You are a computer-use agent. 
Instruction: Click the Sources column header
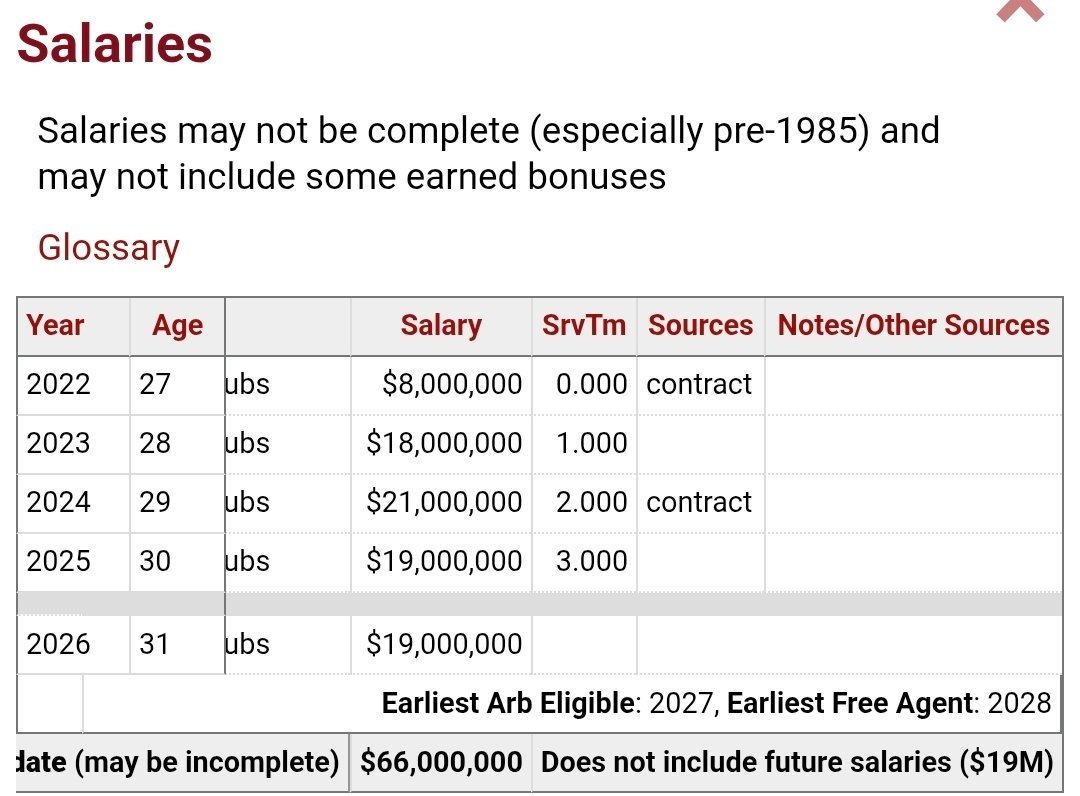tap(700, 325)
